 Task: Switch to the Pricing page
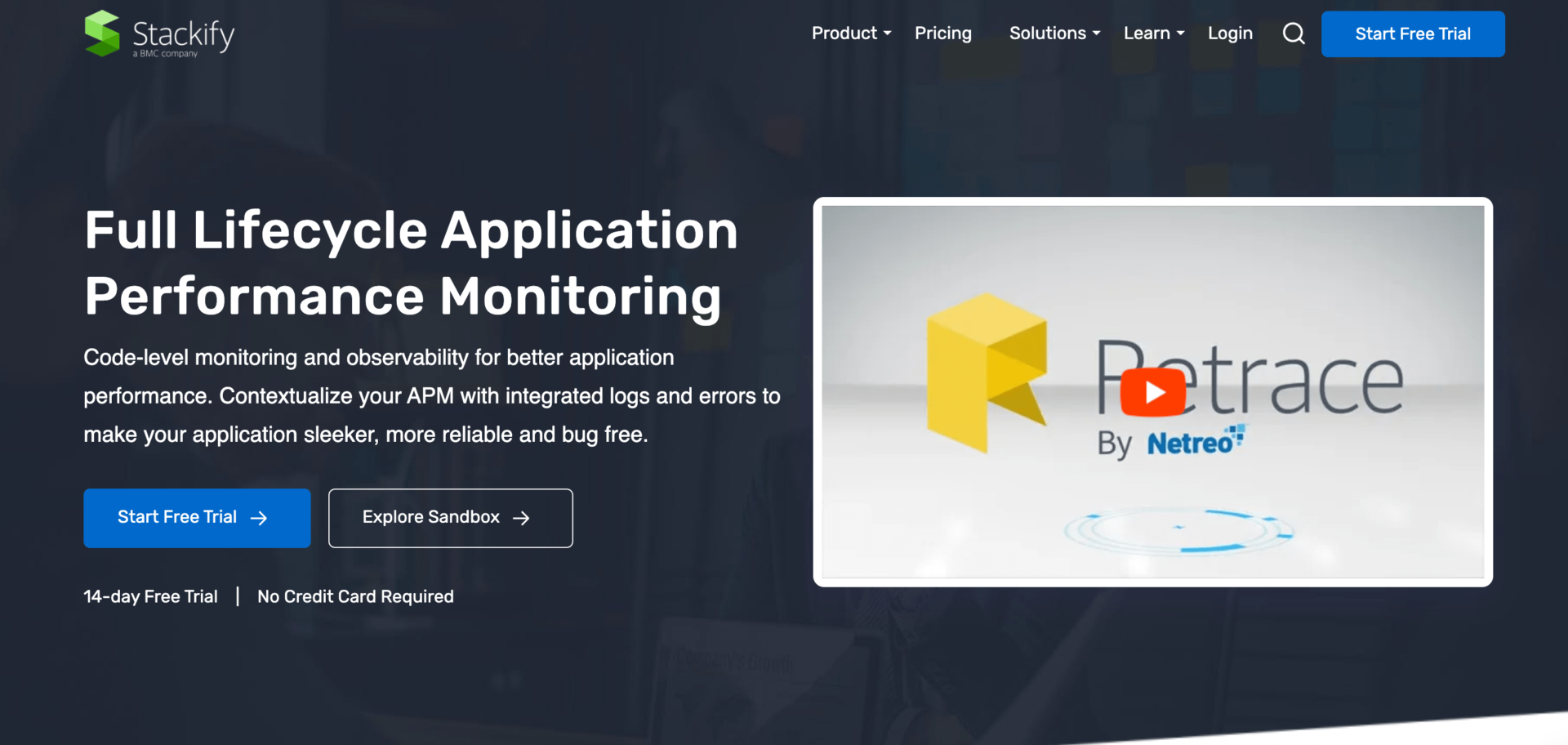tap(943, 33)
